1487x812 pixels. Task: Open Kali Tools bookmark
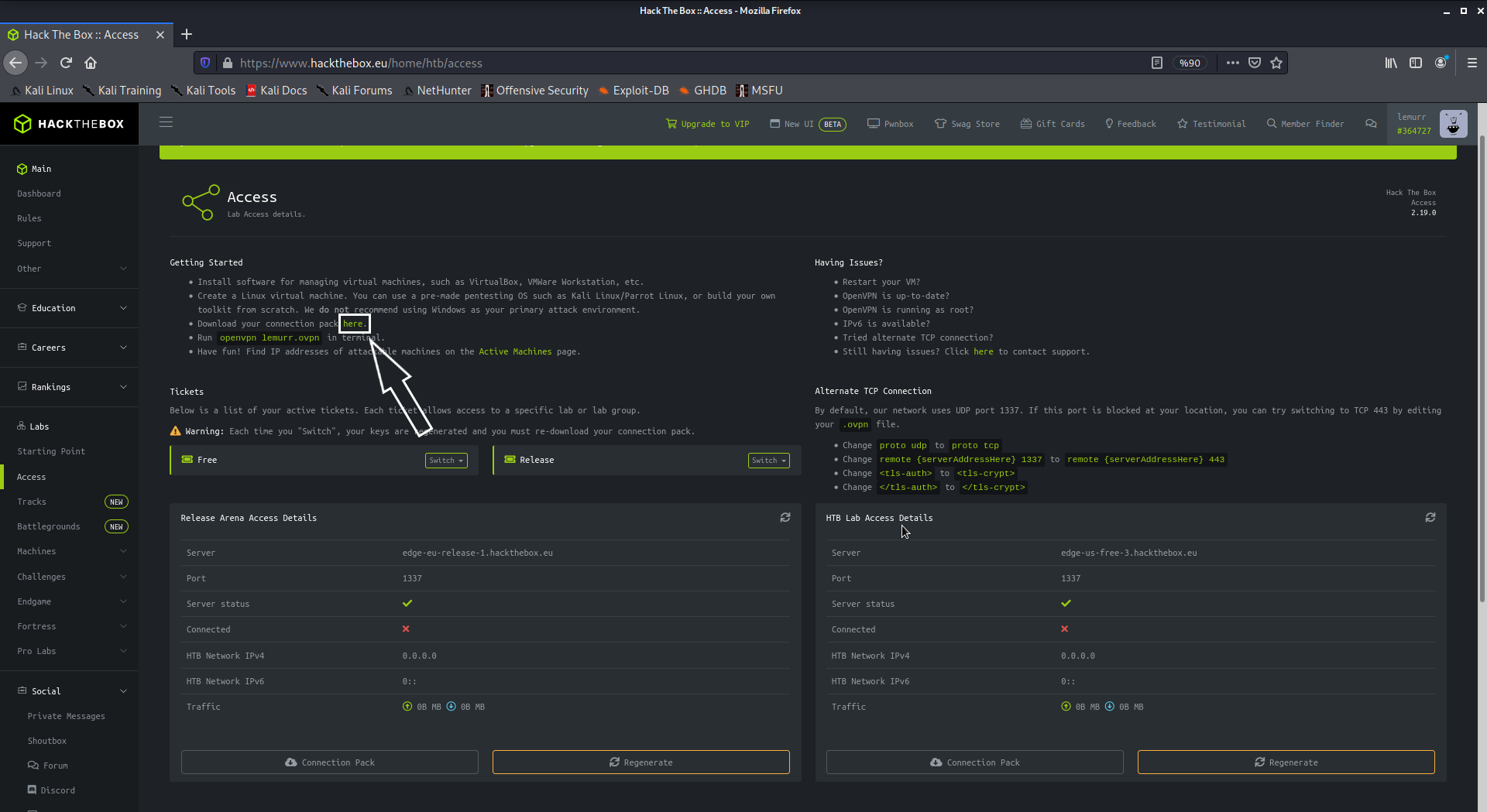[203, 91]
